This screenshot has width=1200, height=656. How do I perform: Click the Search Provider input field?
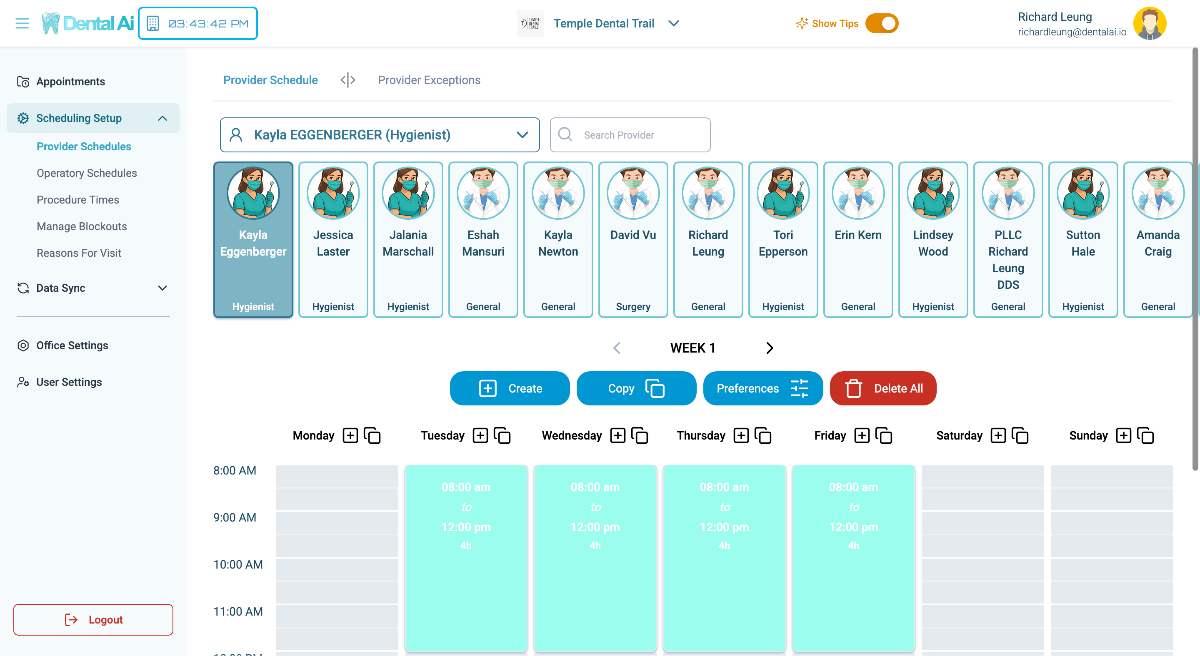point(640,135)
